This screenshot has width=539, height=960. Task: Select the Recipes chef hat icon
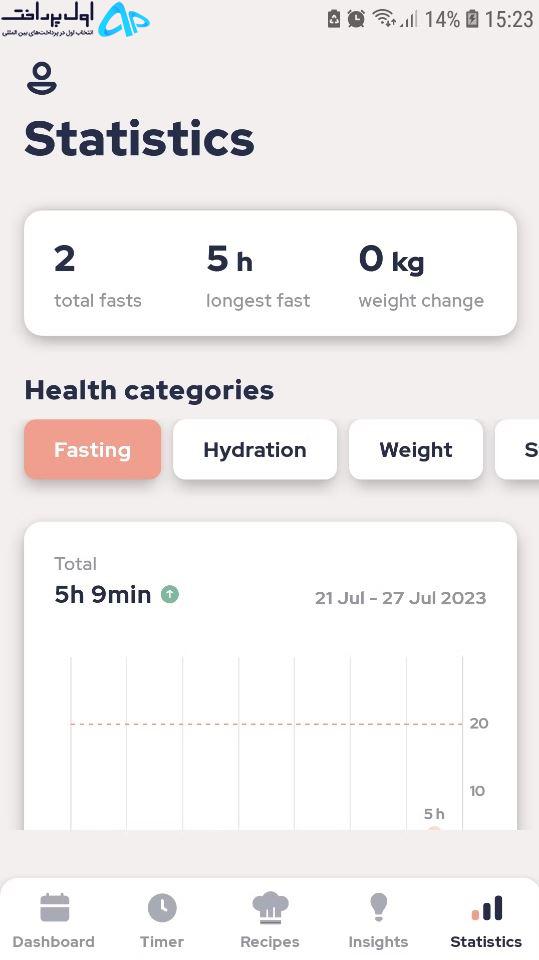point(270,907)
